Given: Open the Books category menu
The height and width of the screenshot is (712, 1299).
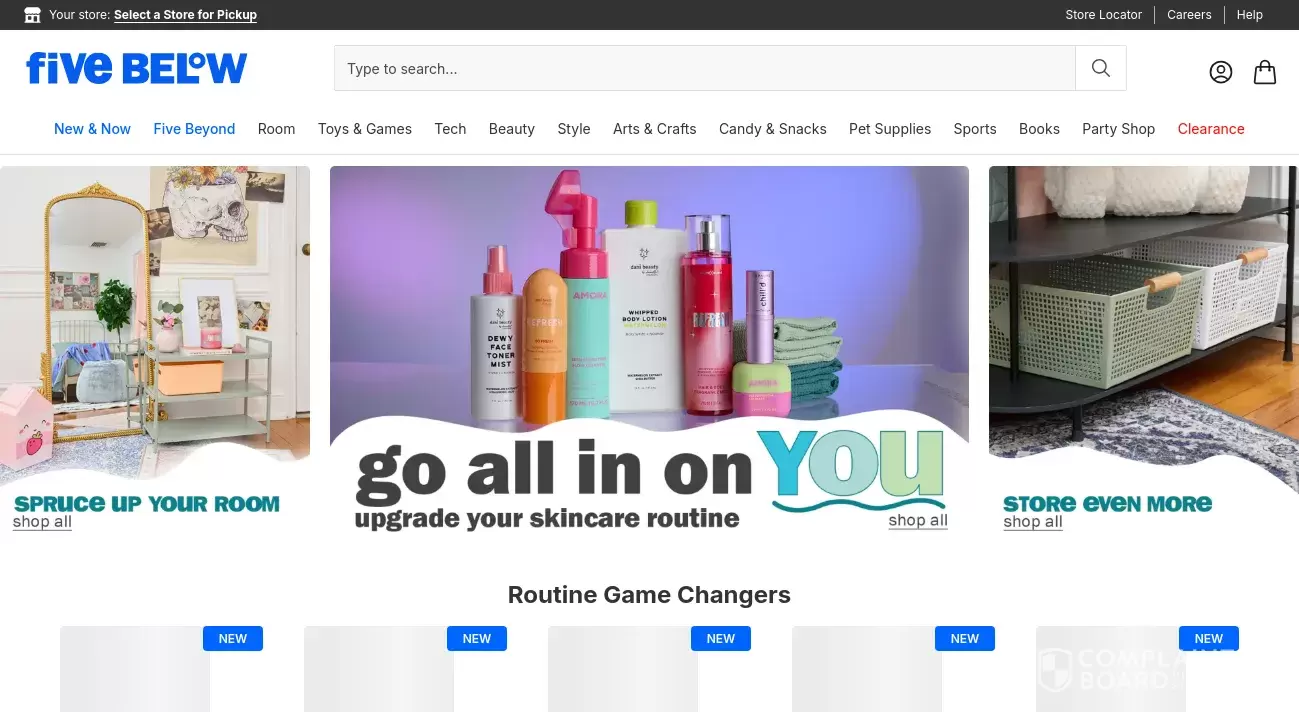Looking at the screenshot, I should [x=1039, y=129].
